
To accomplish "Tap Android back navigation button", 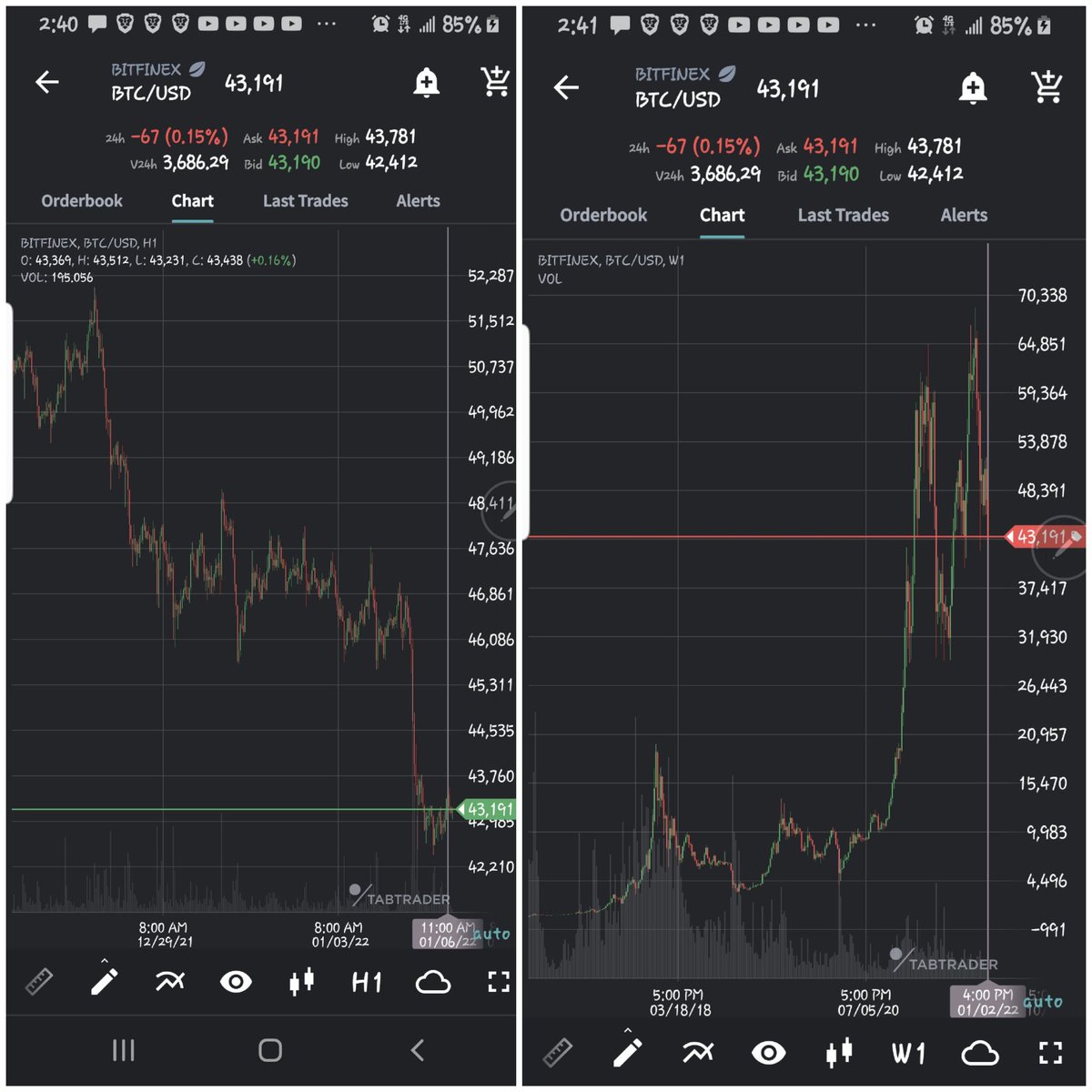I will coord(417,1050).
